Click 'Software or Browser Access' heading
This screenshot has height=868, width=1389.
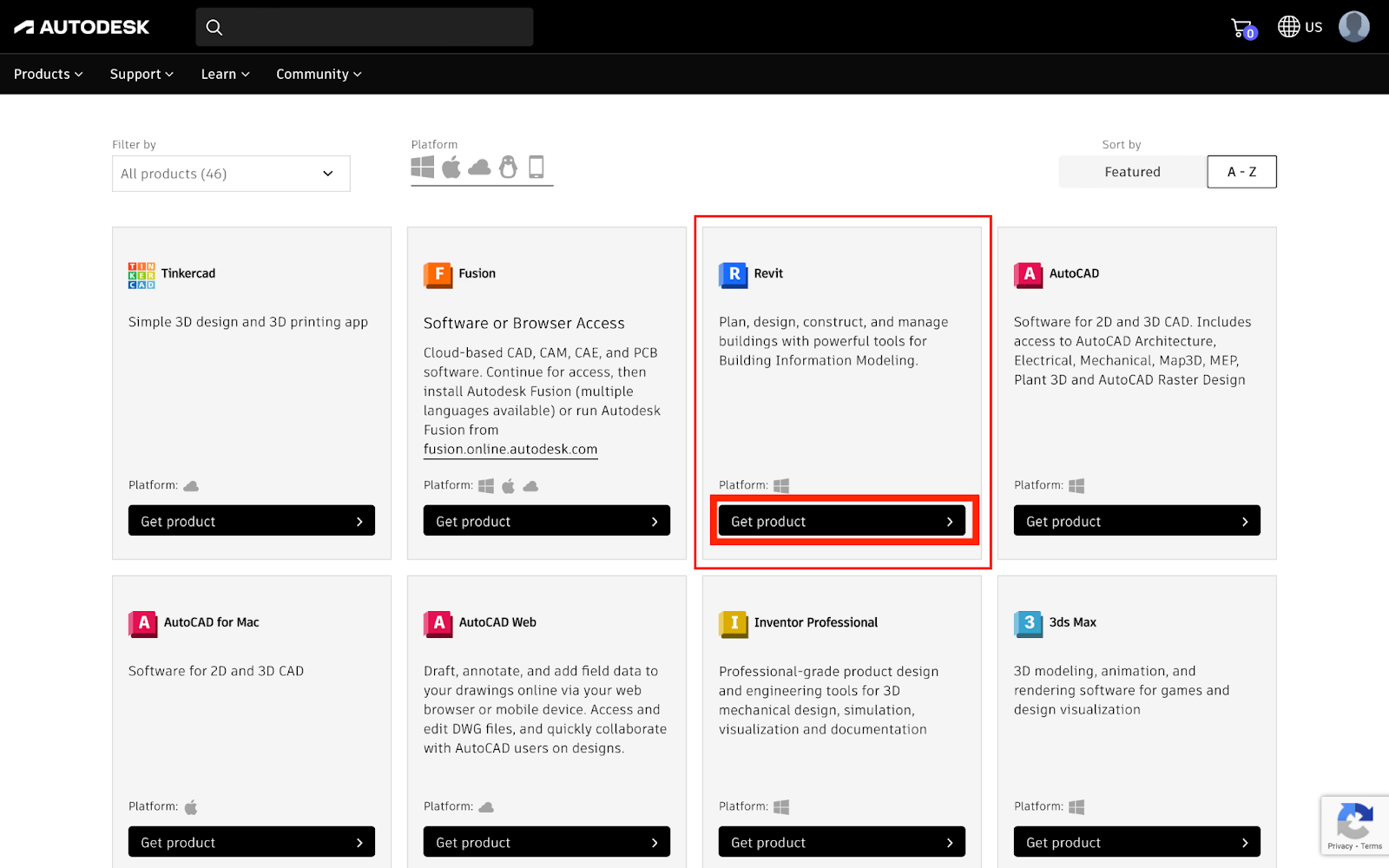pos(524,323)
